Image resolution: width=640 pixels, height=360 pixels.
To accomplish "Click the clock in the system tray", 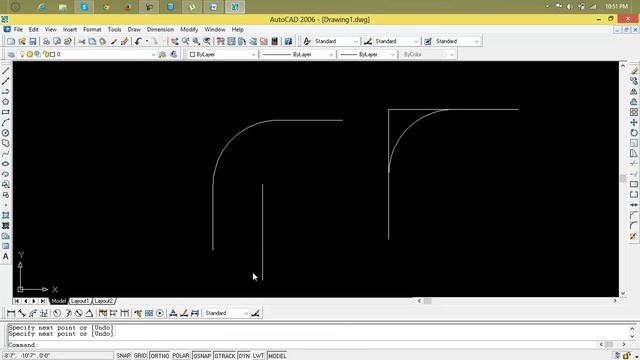I will [x=616, y=7].
